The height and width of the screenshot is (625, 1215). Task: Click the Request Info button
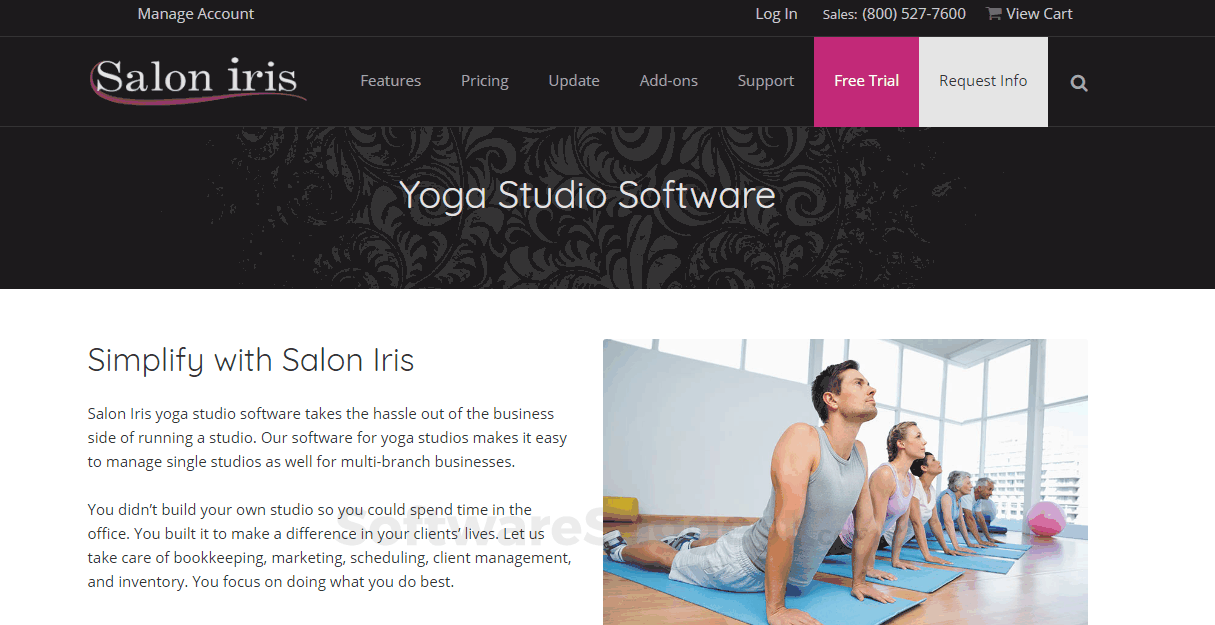click(x=983, y=82)
